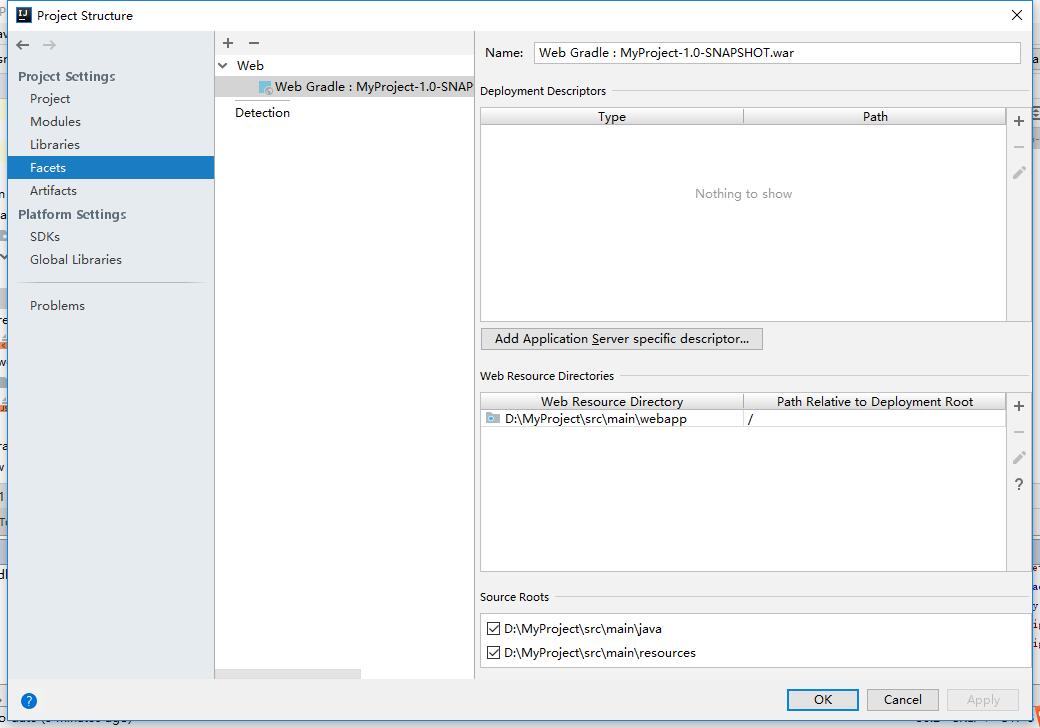Select Detection item in facets list

[262, 113]
